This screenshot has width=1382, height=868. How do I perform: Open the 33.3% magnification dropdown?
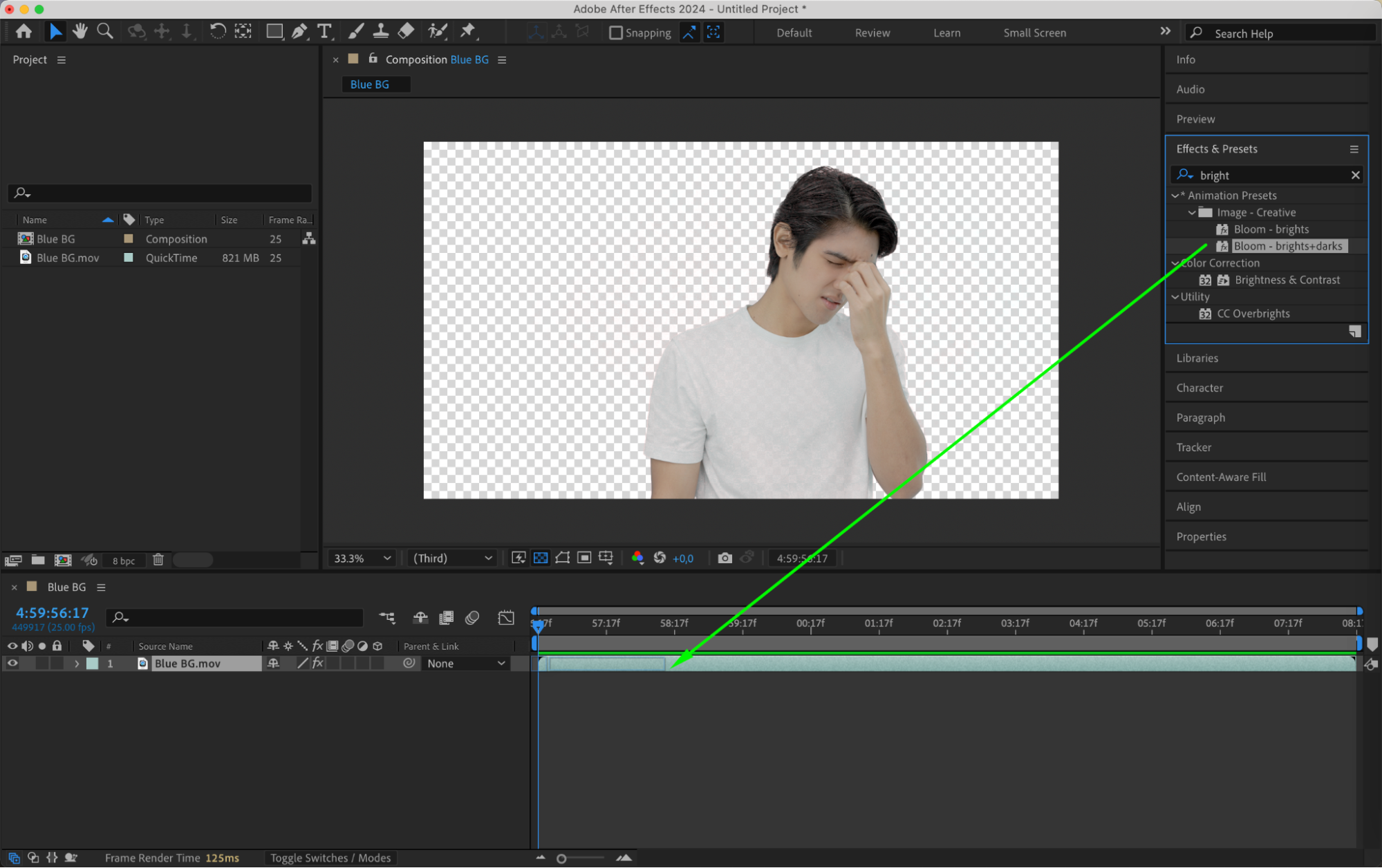tap(362, 558)
